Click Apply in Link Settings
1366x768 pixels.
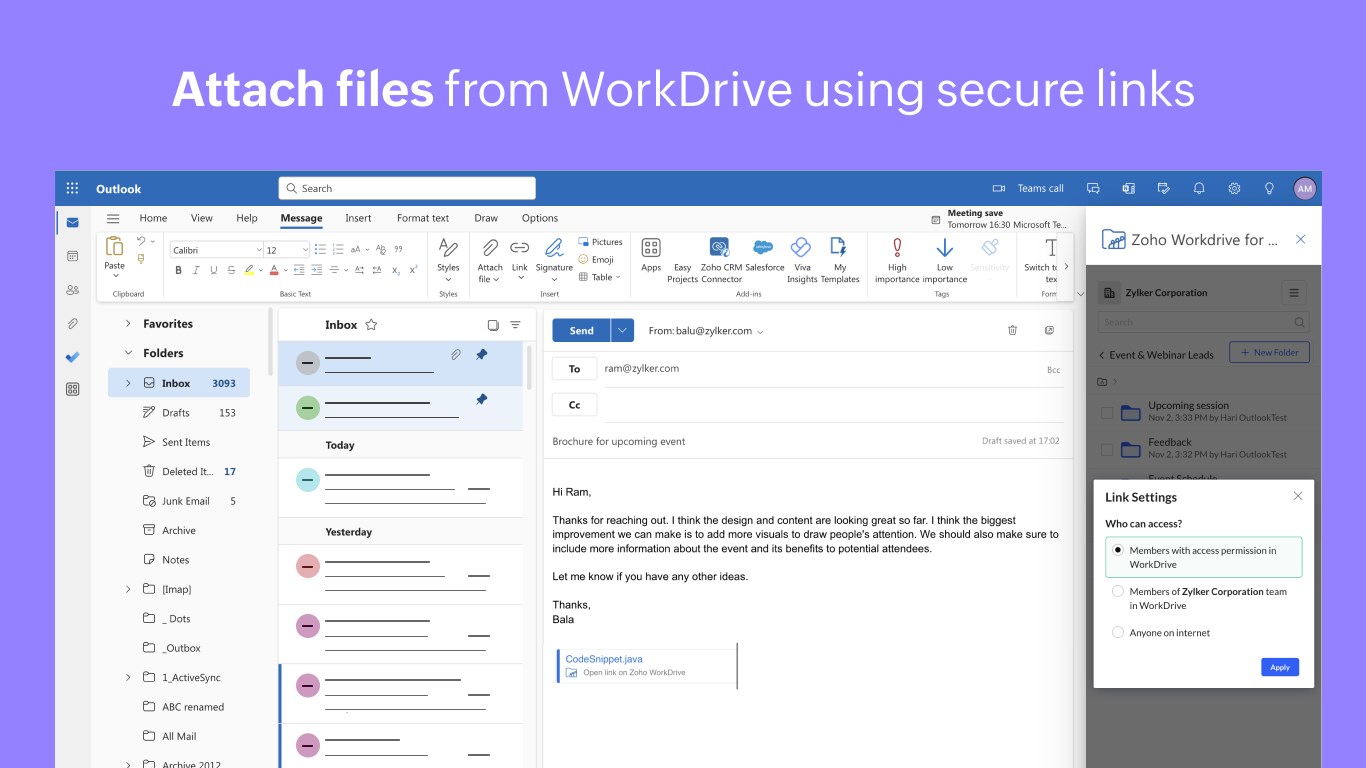(x=1280, y=667)
